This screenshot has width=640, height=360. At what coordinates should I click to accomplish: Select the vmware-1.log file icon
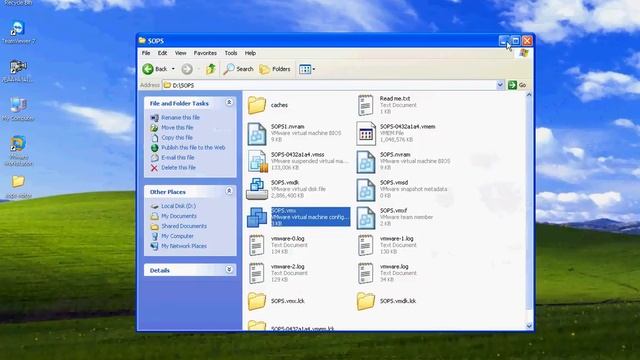[x=365, y=245]
